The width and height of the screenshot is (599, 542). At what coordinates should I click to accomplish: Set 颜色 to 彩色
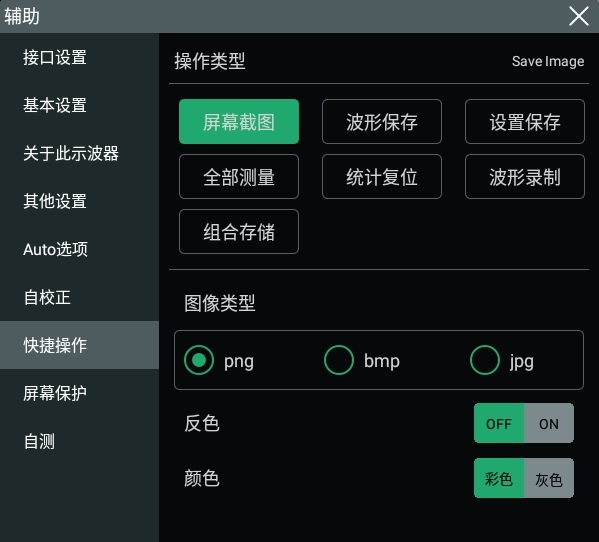(499, 479)
